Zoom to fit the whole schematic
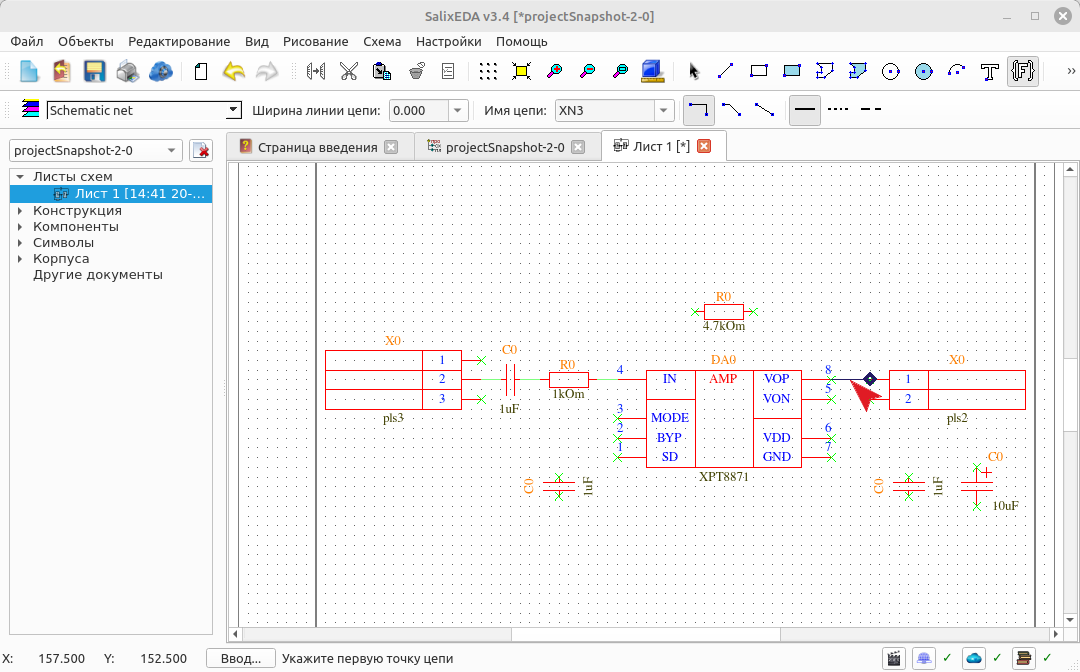Screen dimensions: 1080x672 point(521,71)
